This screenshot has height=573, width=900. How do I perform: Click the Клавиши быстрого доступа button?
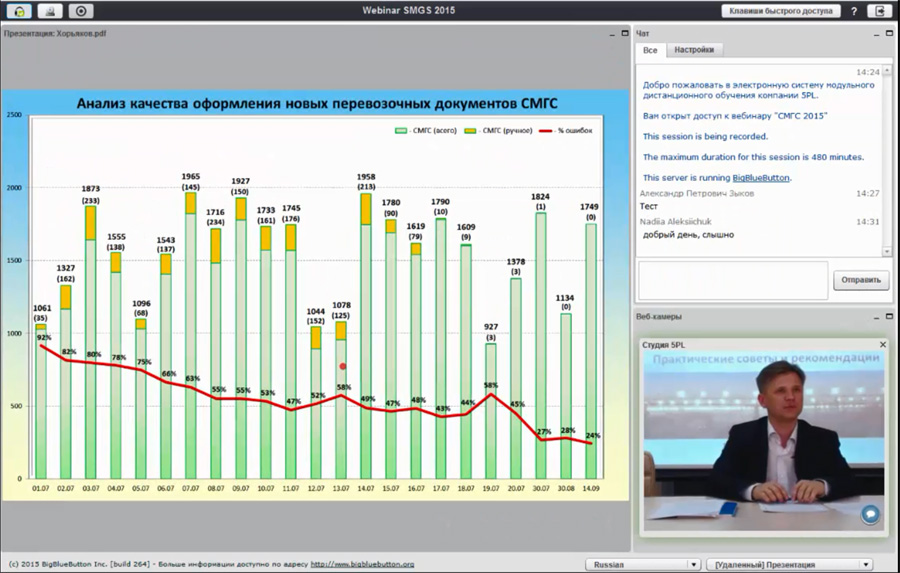780,11
